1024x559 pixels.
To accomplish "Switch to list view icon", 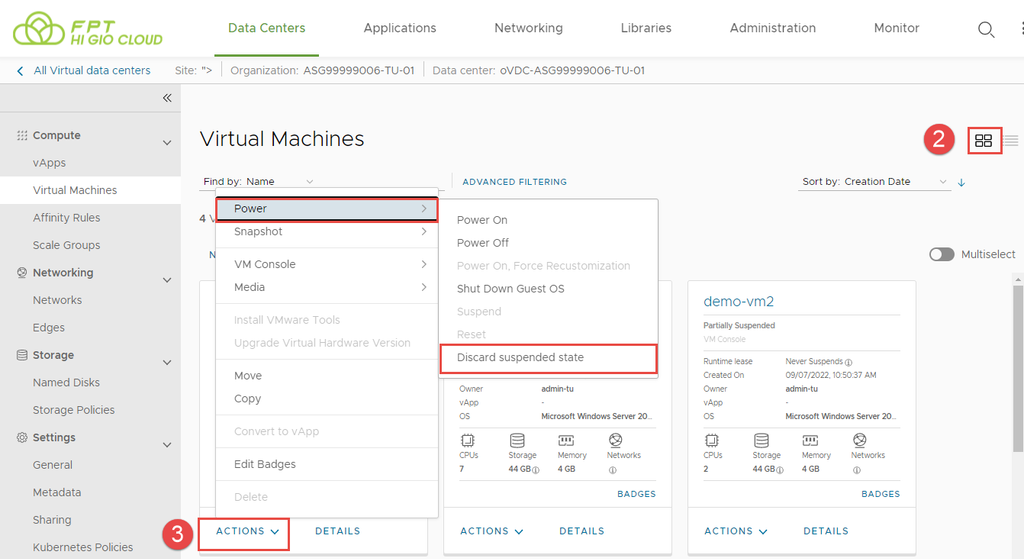I will 1011,141.
